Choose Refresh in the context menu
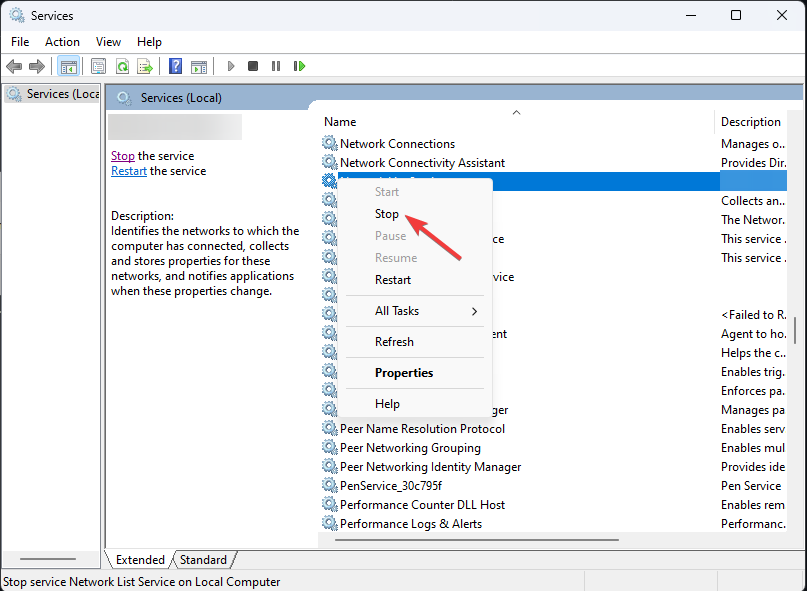The image size is (807, 591). click(x=394, y=342)
